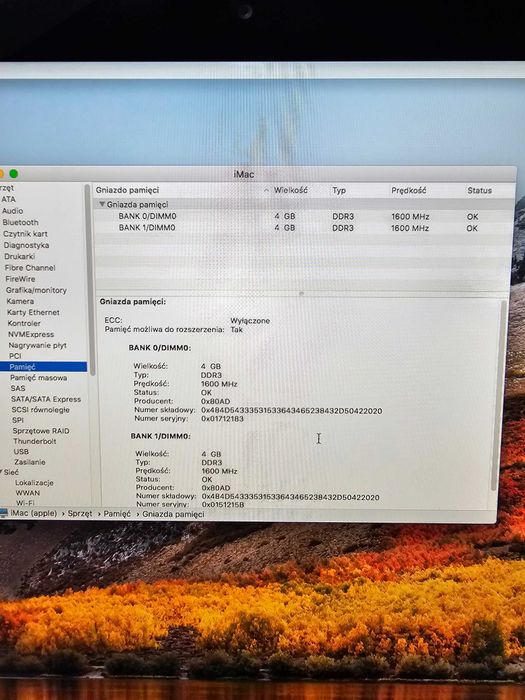Image resolution: width=525 pixels, height=700 pixels.
Task: Open Sprzętowe RAID section
Action: [x=41, y=431]
